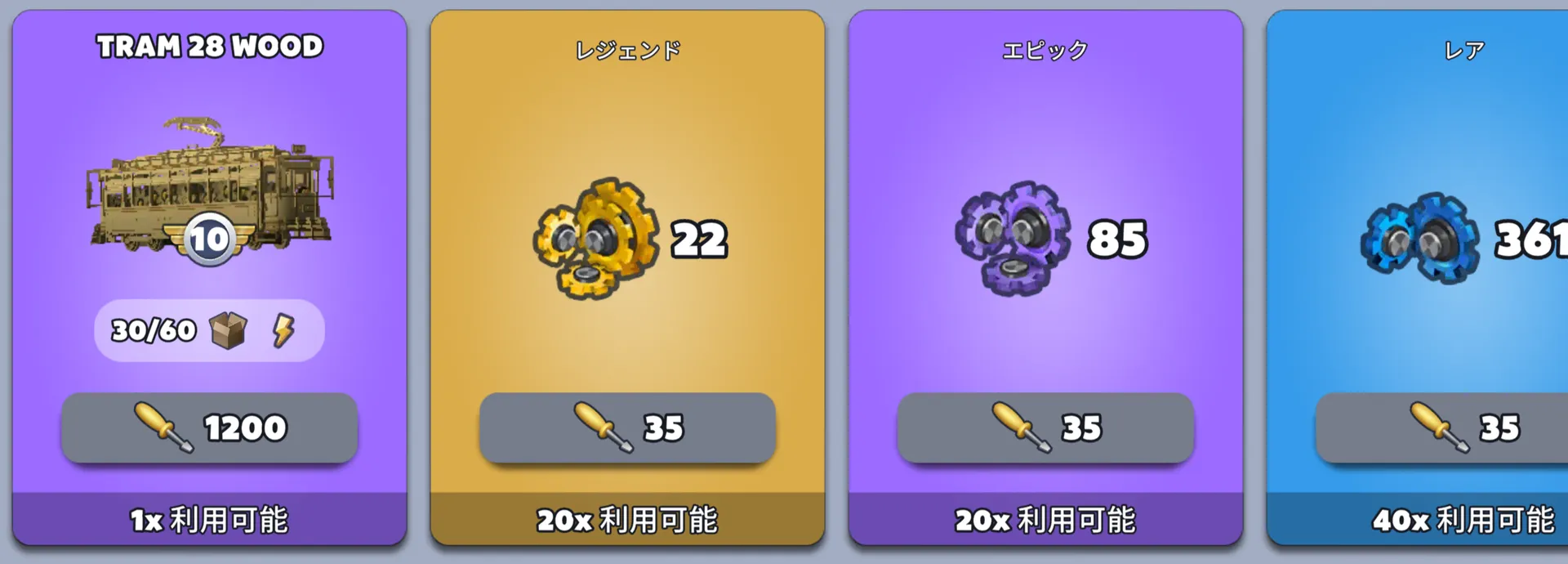
Task: Click the 40x 利用可能 availability strip
Action: click(1418, 519)
